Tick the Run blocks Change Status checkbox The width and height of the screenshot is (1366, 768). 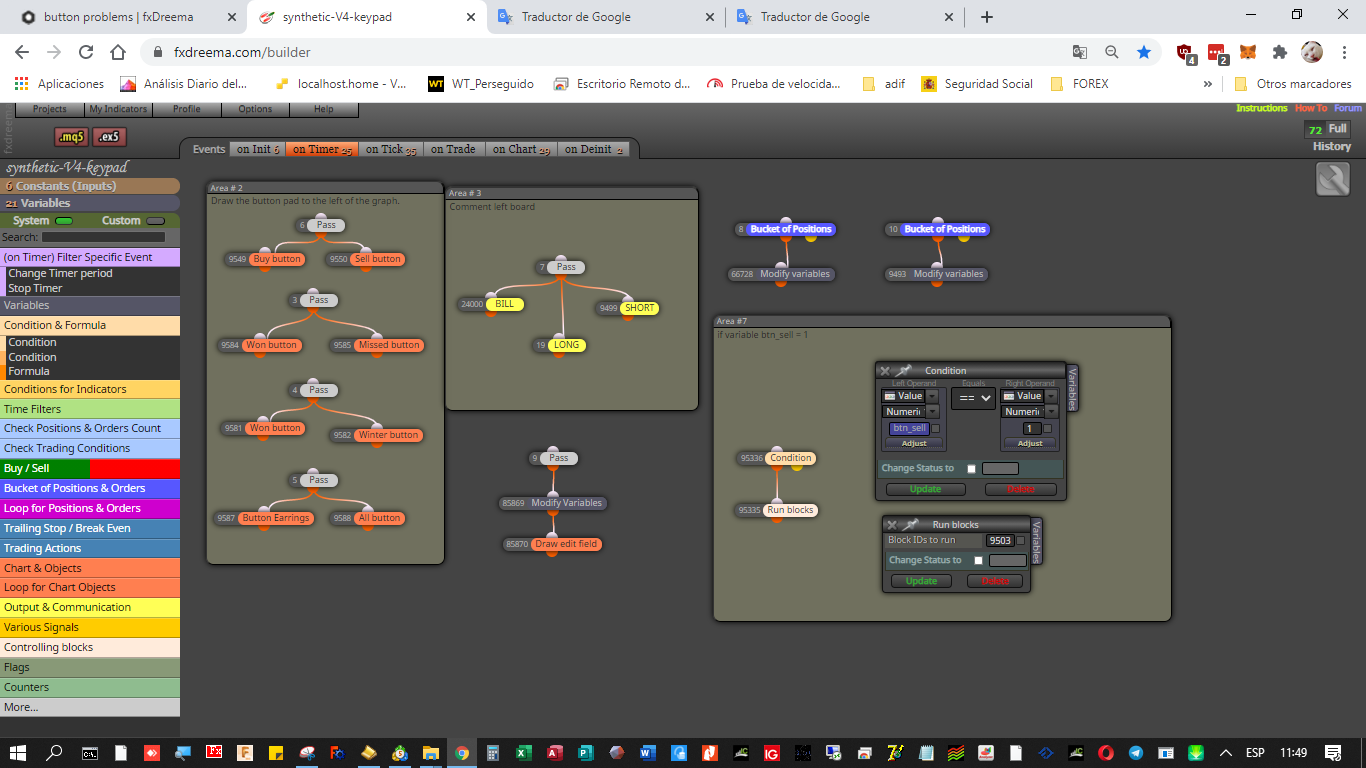pyautogui.click(x=978, y=561)
